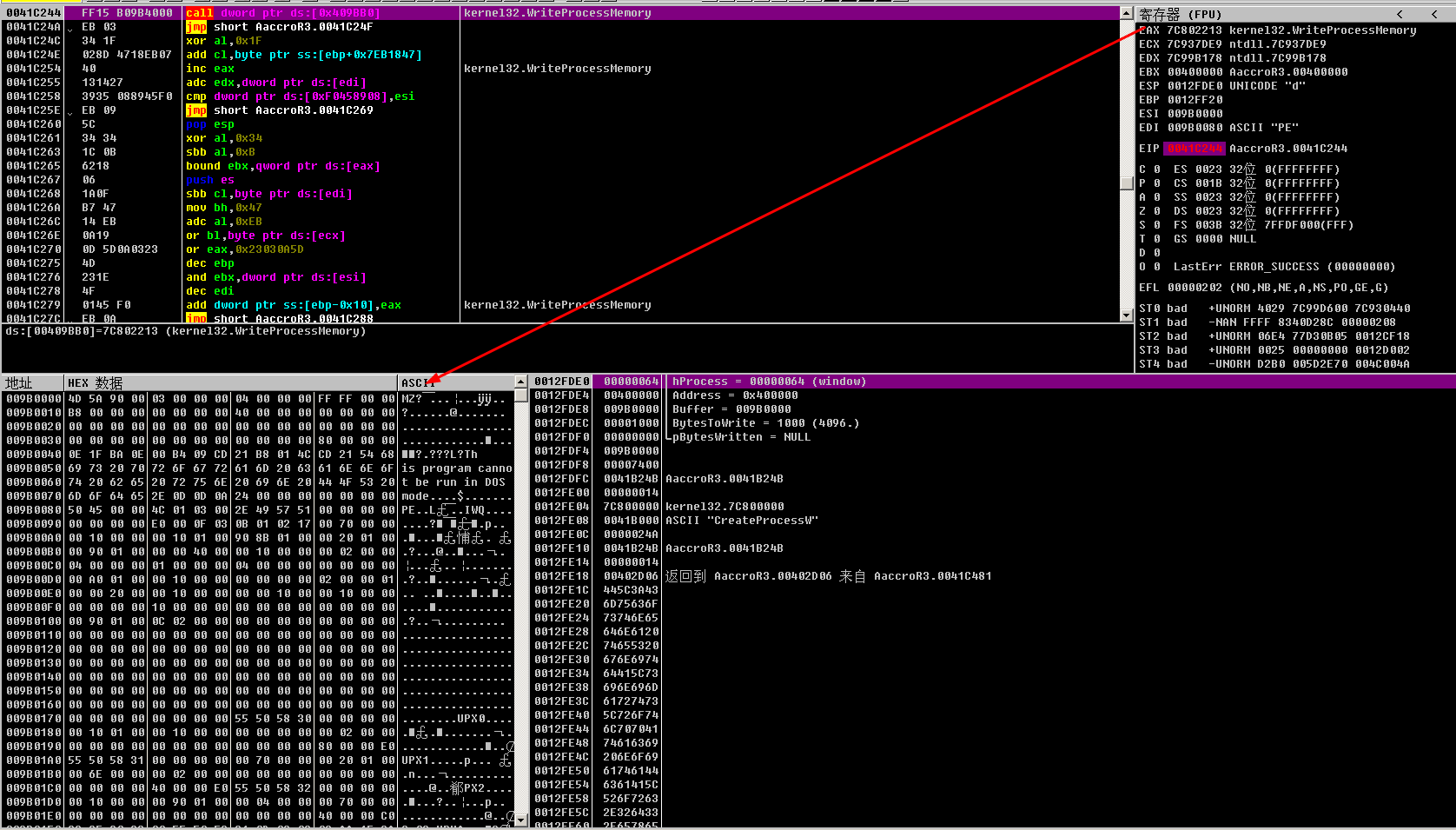Select the inc eax instruction
Screen dimensions: 1456x830
[209, 69]
